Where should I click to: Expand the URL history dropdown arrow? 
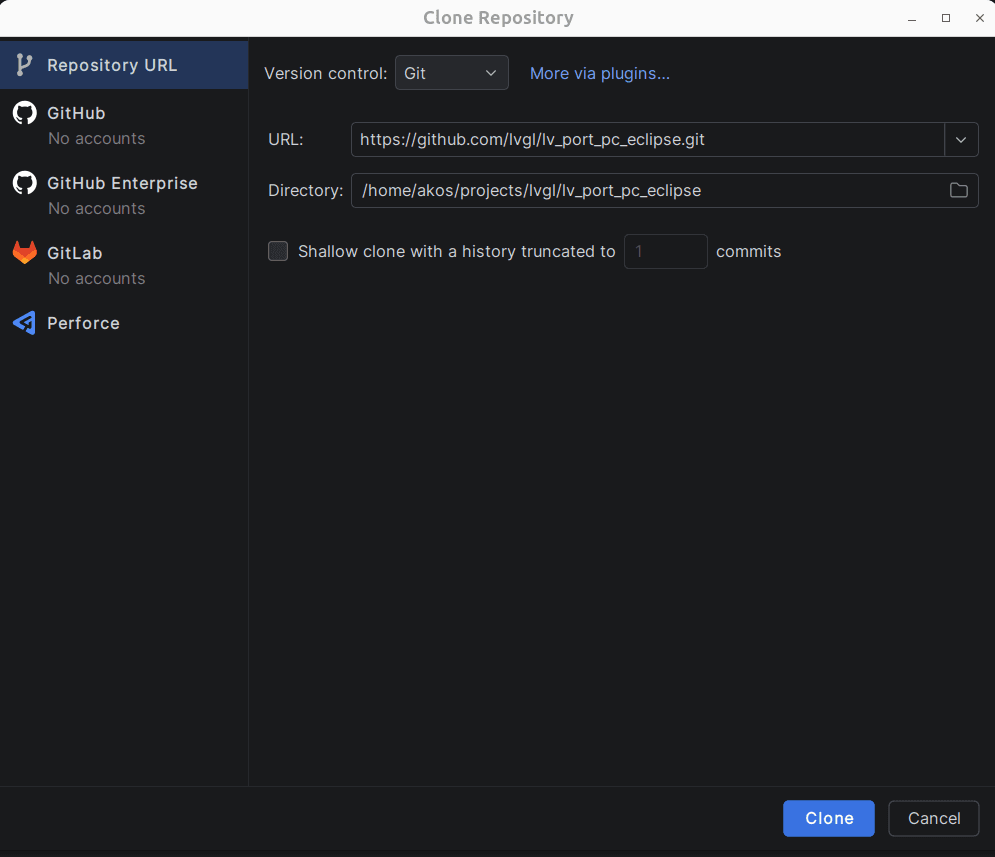961,140
